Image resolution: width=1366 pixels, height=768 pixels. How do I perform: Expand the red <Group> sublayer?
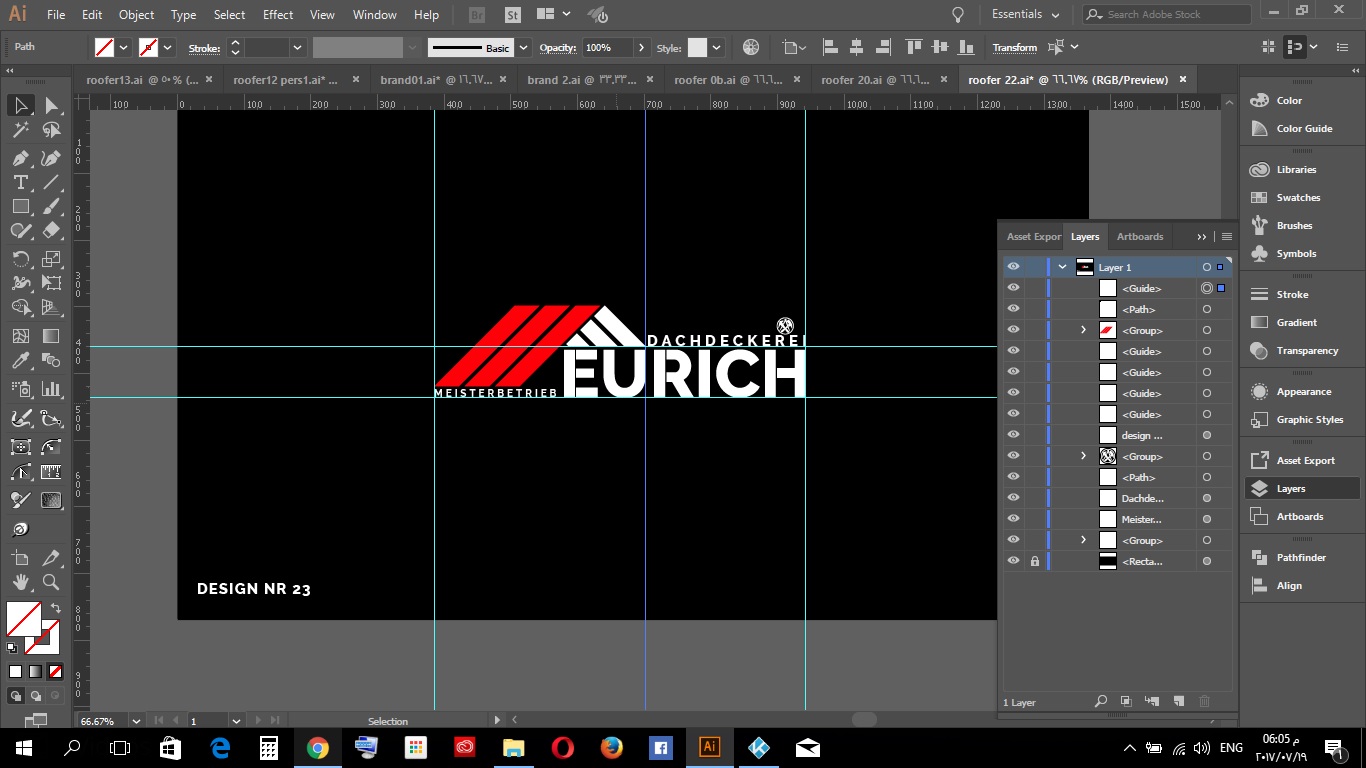click(x=1083, y=330)
